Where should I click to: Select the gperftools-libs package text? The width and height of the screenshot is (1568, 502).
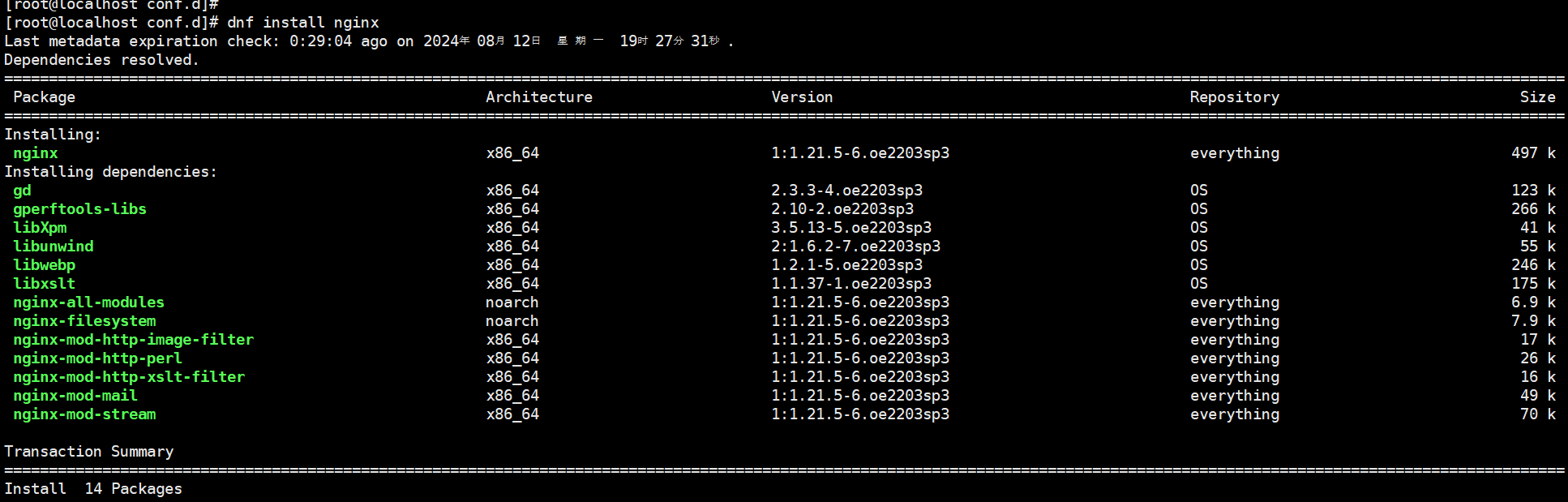[79, 209]
